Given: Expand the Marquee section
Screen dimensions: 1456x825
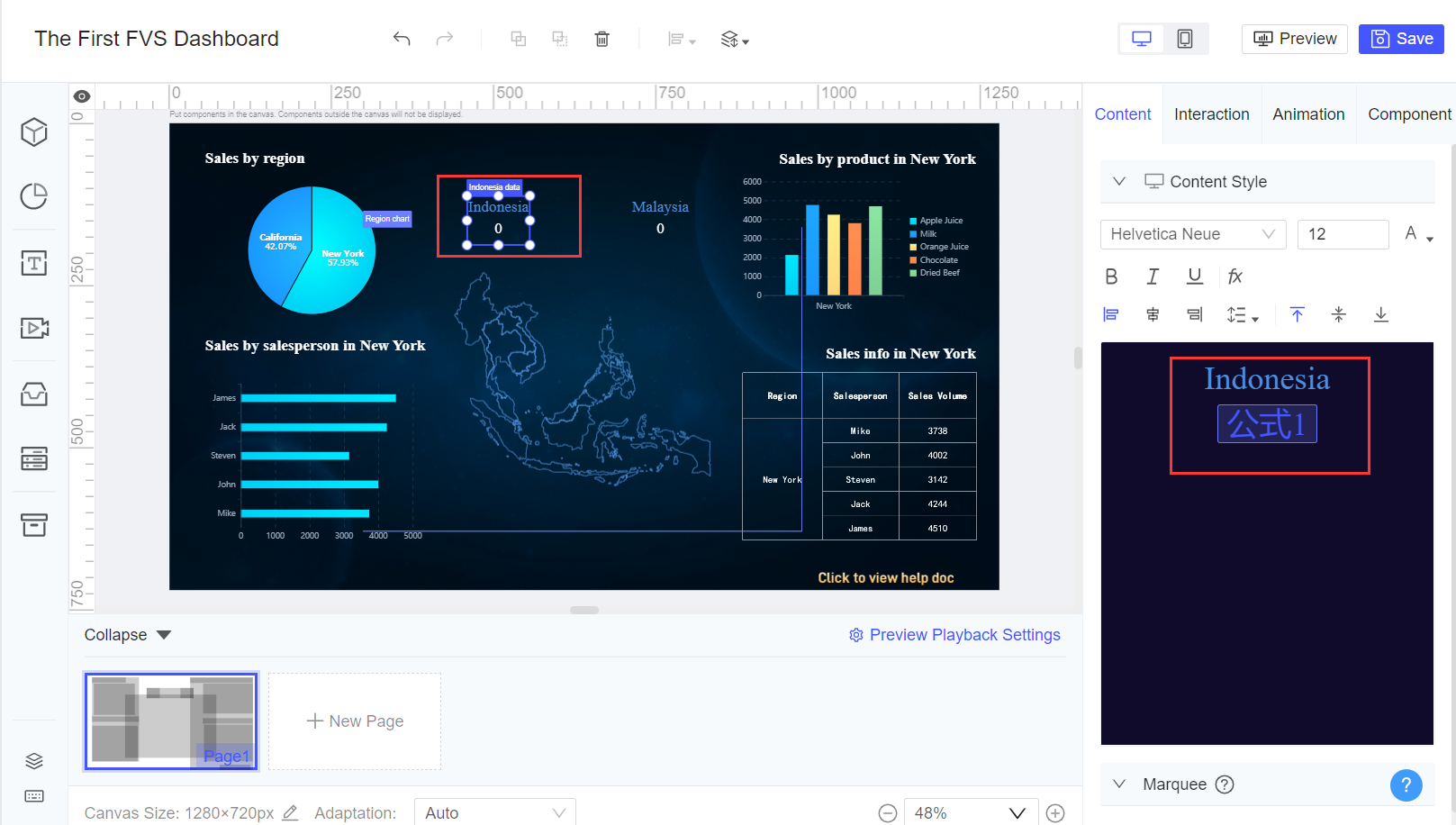Looking at the screenshot, I should pos(1119,784).
